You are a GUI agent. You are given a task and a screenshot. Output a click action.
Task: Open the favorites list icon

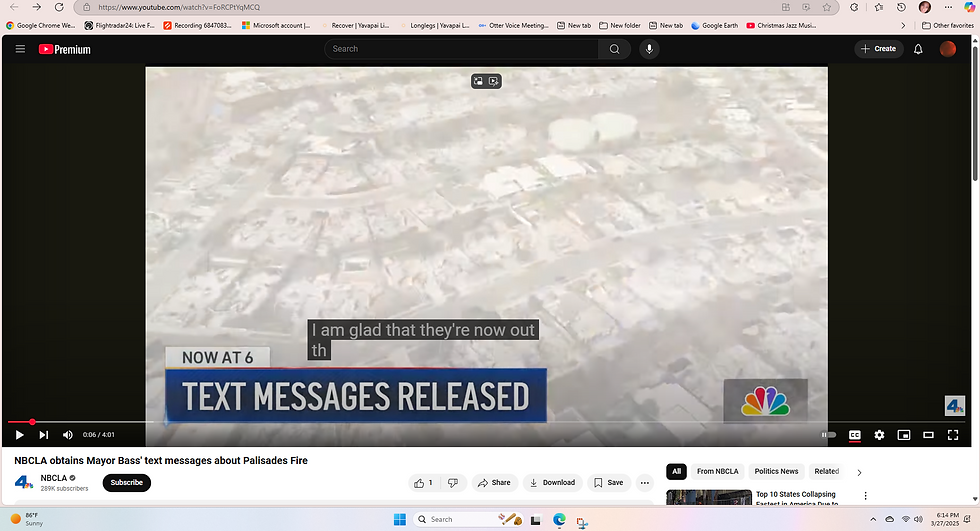(879, 7)
